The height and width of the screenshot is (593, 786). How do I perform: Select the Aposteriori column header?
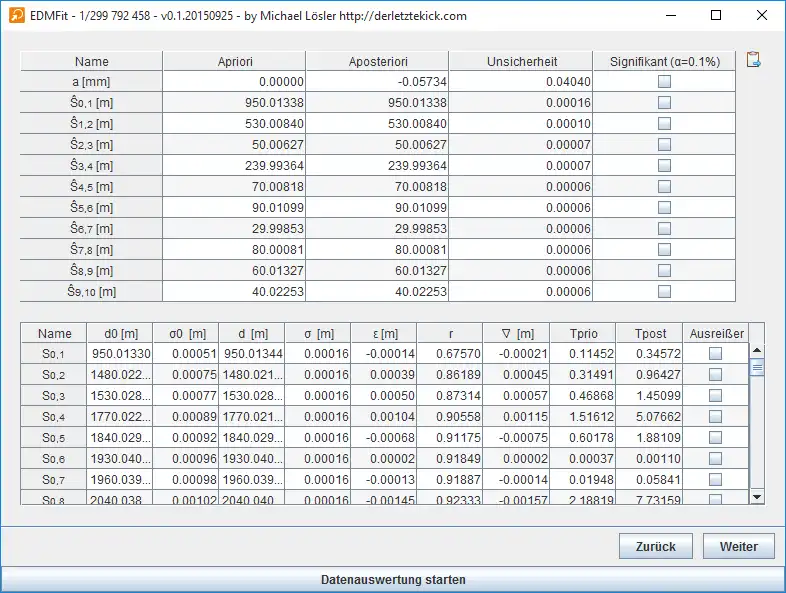pos(378,61)
